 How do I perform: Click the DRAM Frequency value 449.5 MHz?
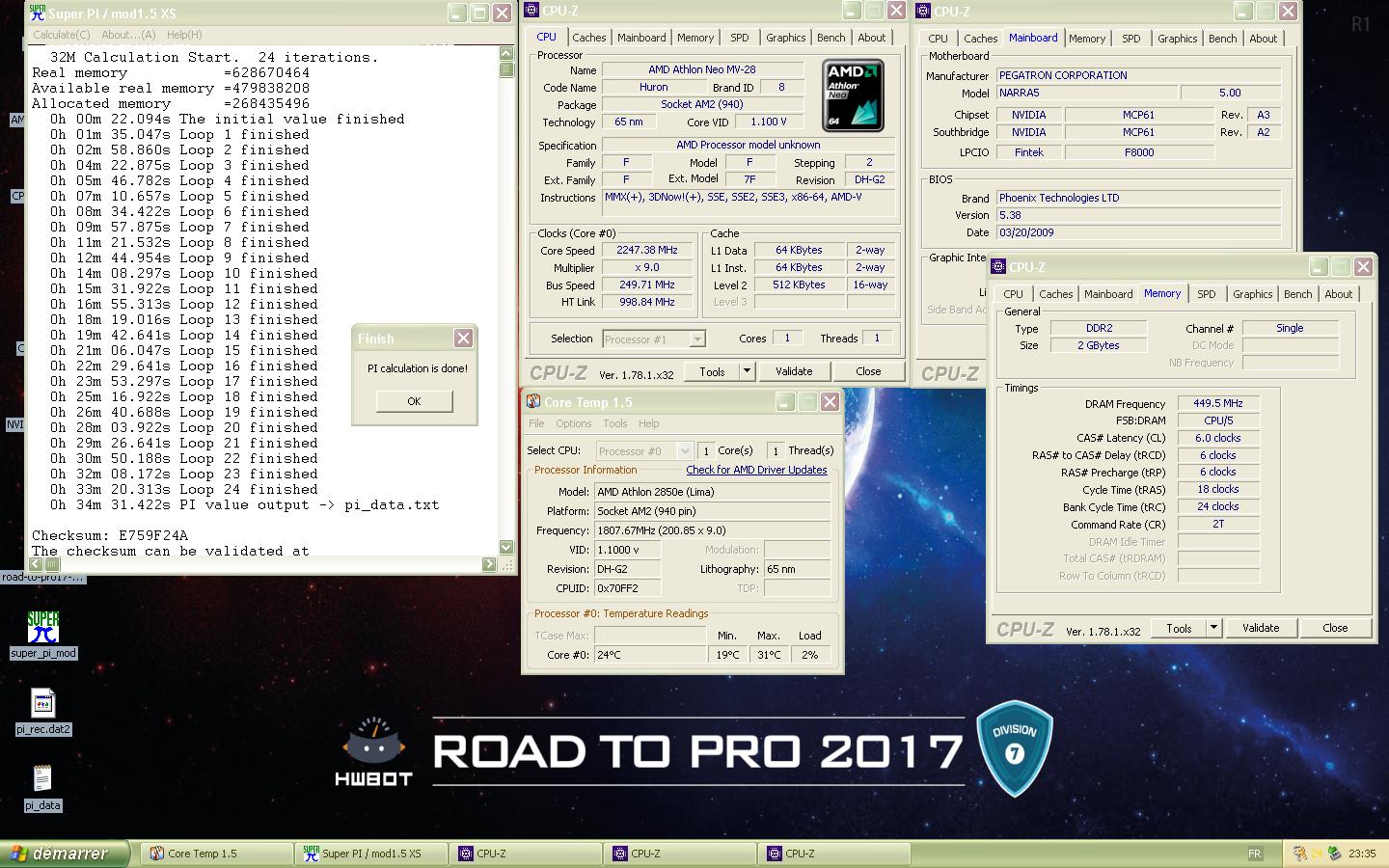[1218, 403]
